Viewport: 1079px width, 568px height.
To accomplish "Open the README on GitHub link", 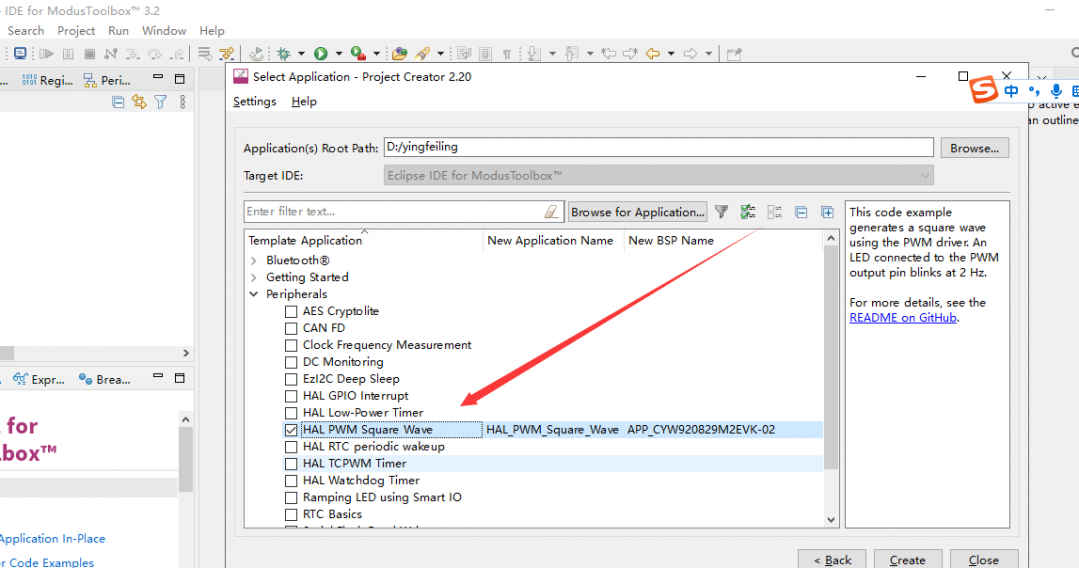I will [x=903, y=318].
